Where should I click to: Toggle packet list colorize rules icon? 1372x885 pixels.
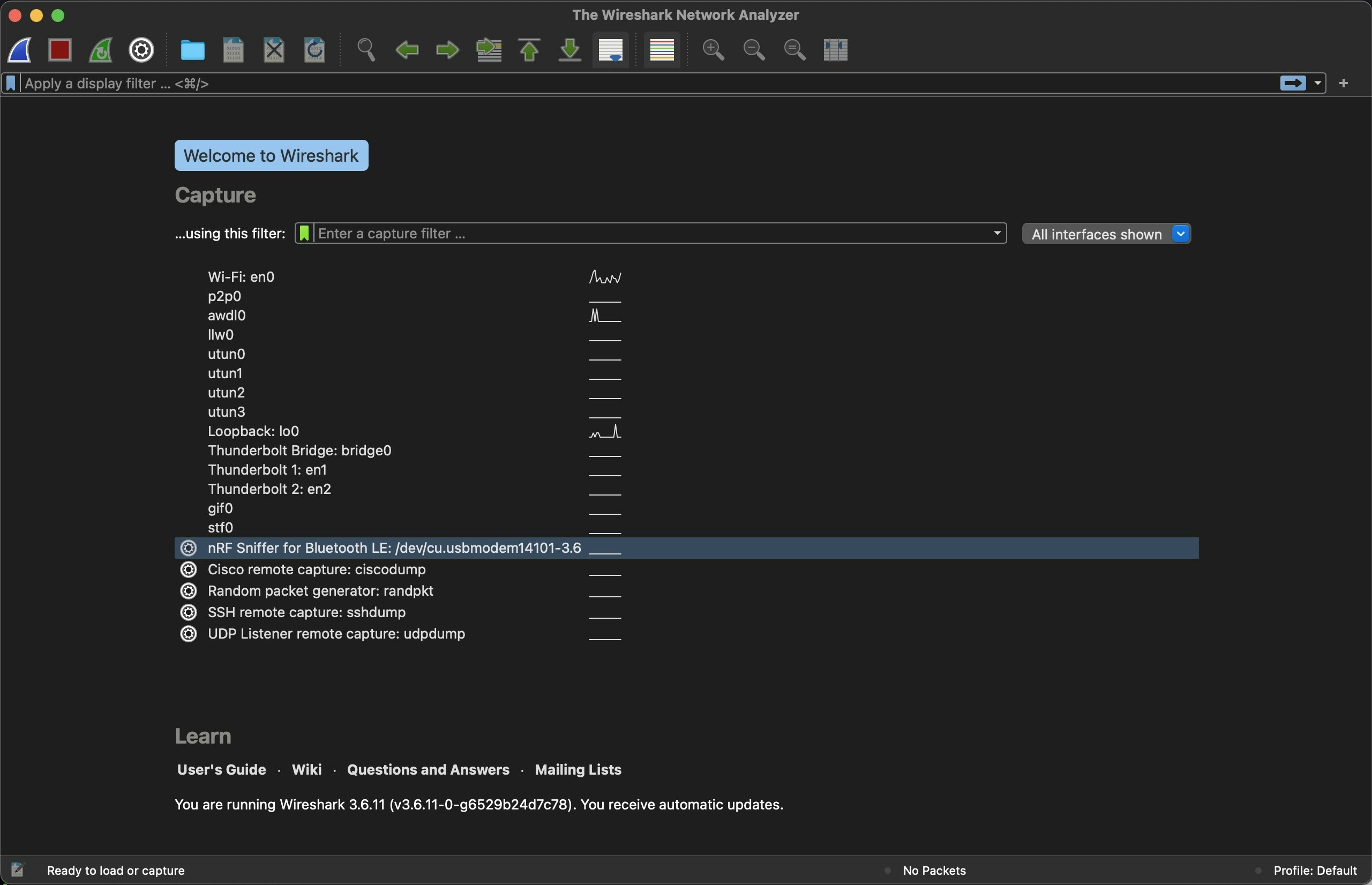point(662,50)
